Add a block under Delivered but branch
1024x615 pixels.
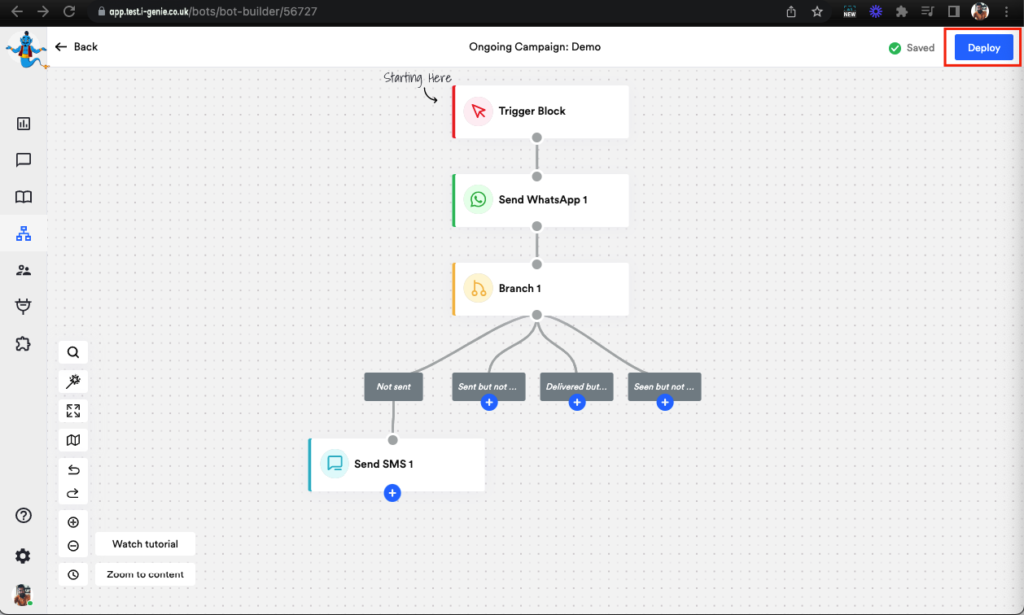pyautogui.click(x=577, y=402)
